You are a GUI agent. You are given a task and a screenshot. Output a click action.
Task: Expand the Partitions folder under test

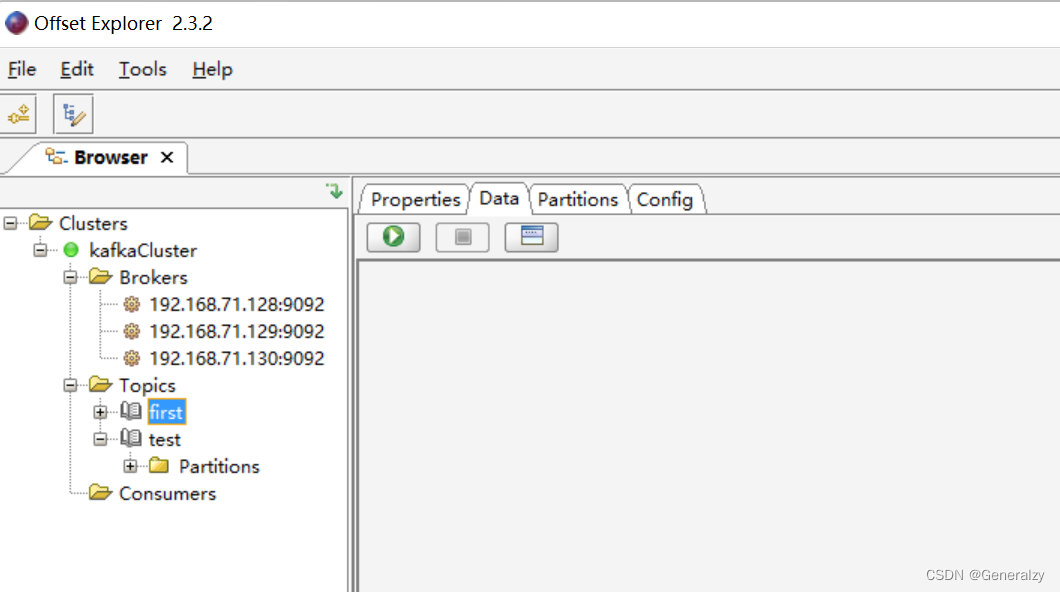pyautogui.click(x=130, y=466)
